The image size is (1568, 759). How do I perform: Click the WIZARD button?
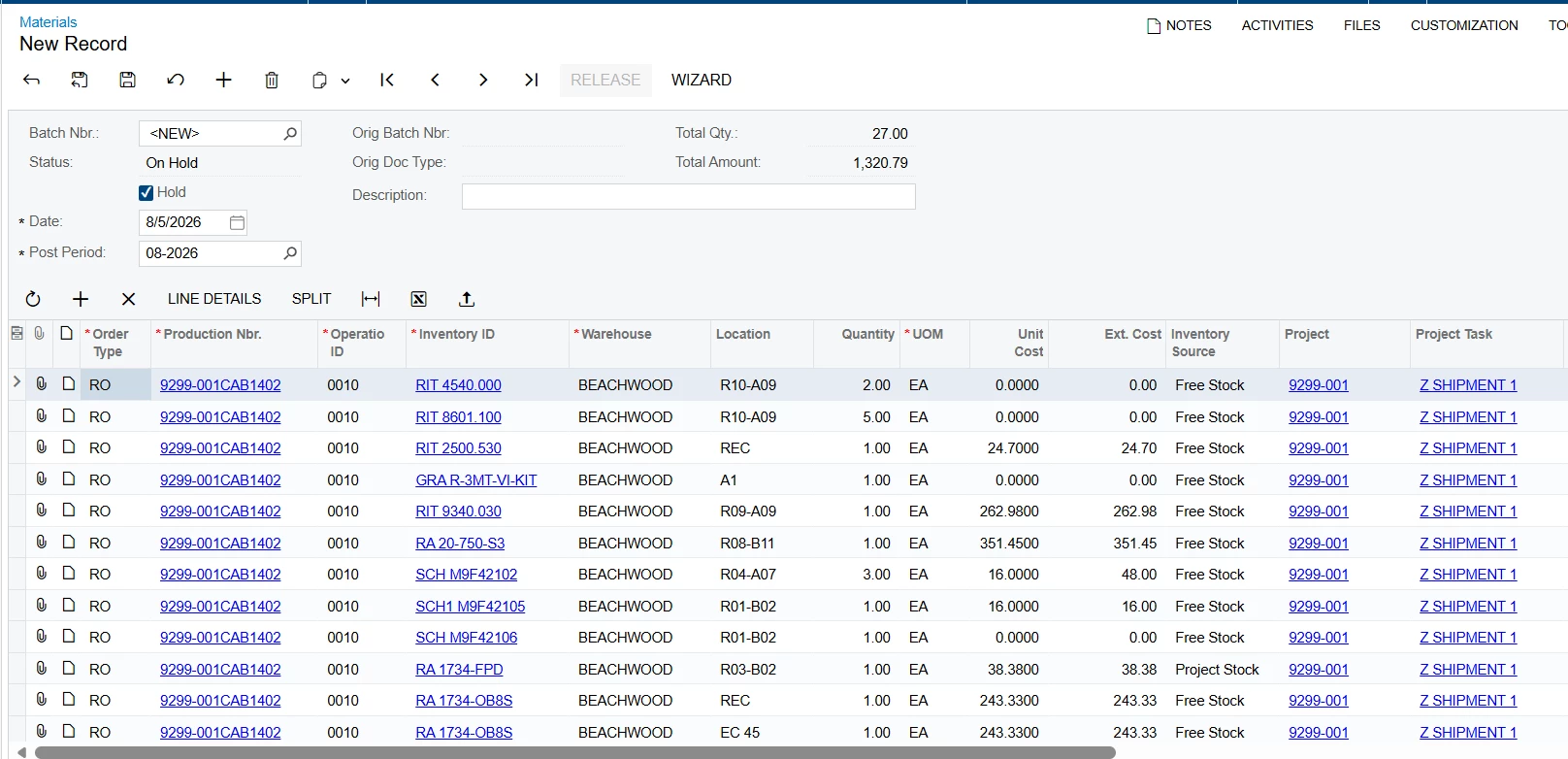coord(702,80)
